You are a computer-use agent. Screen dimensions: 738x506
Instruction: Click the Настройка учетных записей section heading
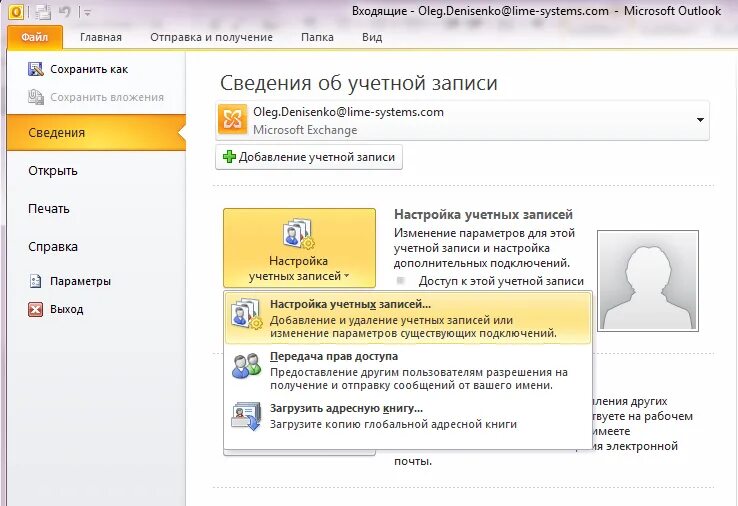(483, 215)
